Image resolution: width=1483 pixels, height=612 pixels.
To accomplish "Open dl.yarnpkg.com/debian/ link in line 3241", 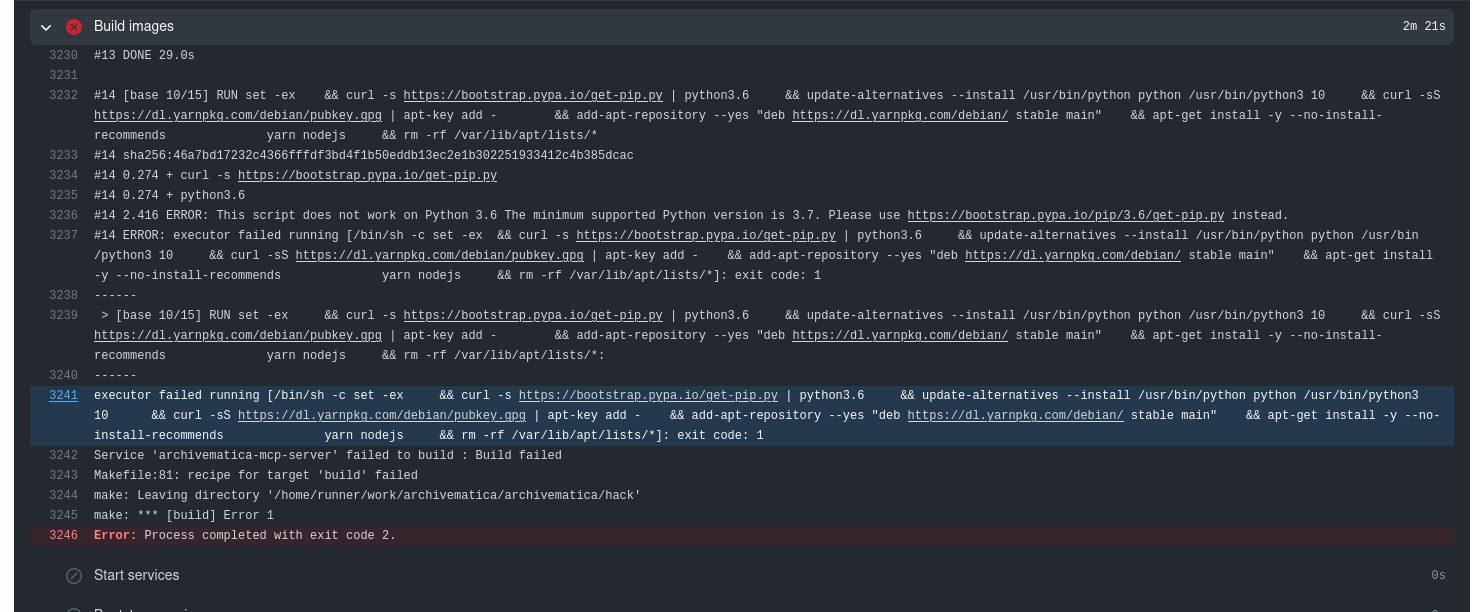I will (x=1015, y=416).
